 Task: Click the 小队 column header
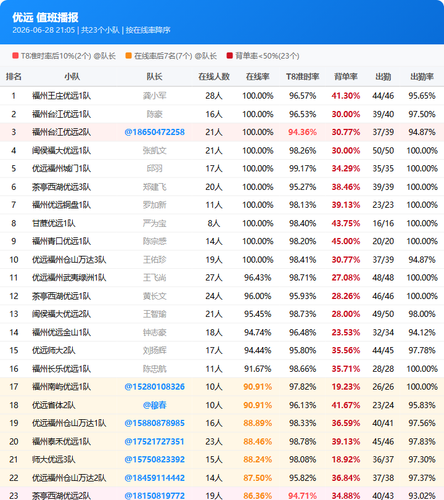[x=72, y=77]
